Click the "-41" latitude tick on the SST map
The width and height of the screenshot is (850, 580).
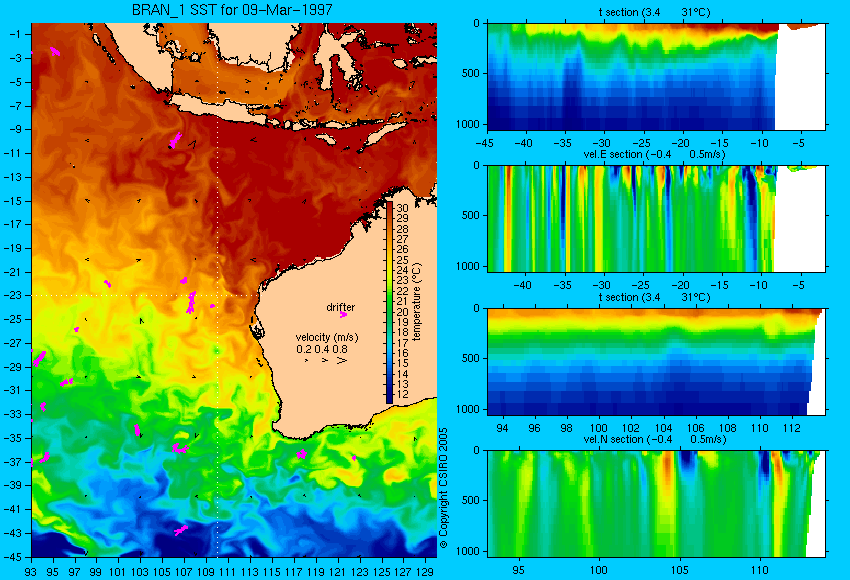[14, 509]
